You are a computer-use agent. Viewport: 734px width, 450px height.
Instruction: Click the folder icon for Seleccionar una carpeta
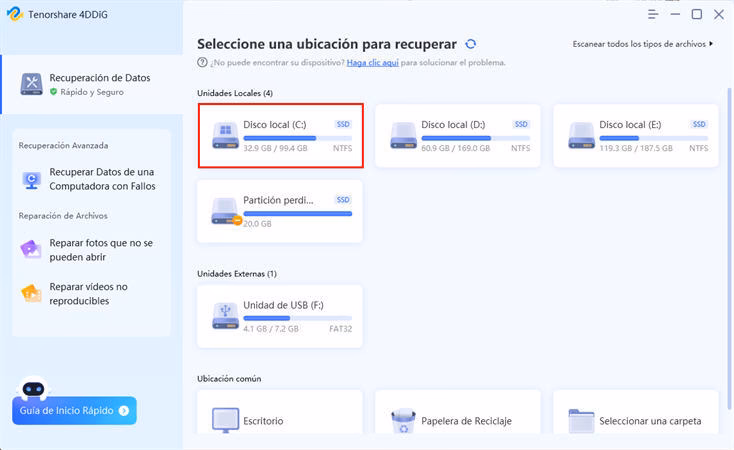coord(581,420)
